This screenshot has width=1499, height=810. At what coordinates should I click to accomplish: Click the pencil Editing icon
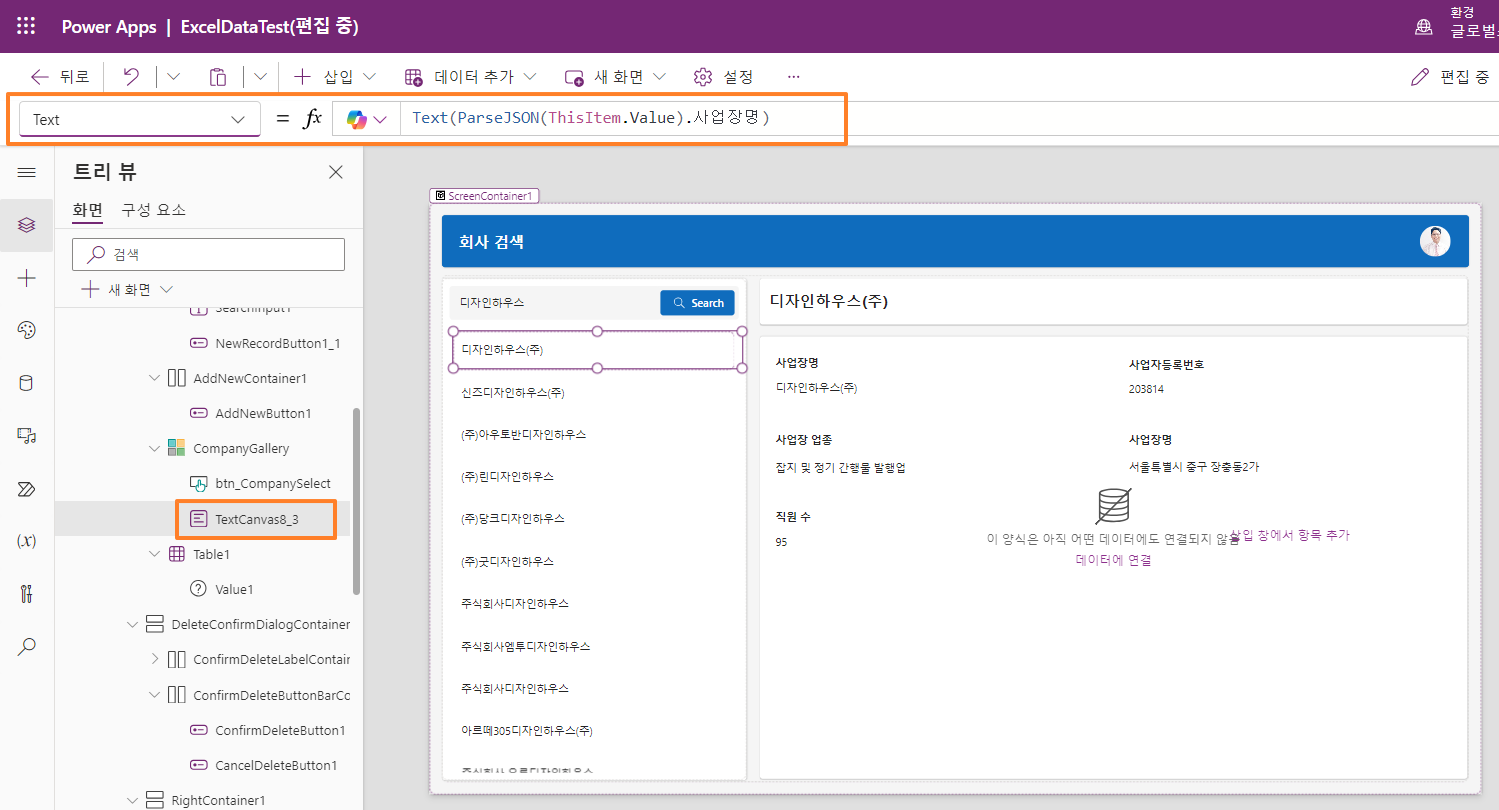pyautogui.click(x=1419, y=77)
